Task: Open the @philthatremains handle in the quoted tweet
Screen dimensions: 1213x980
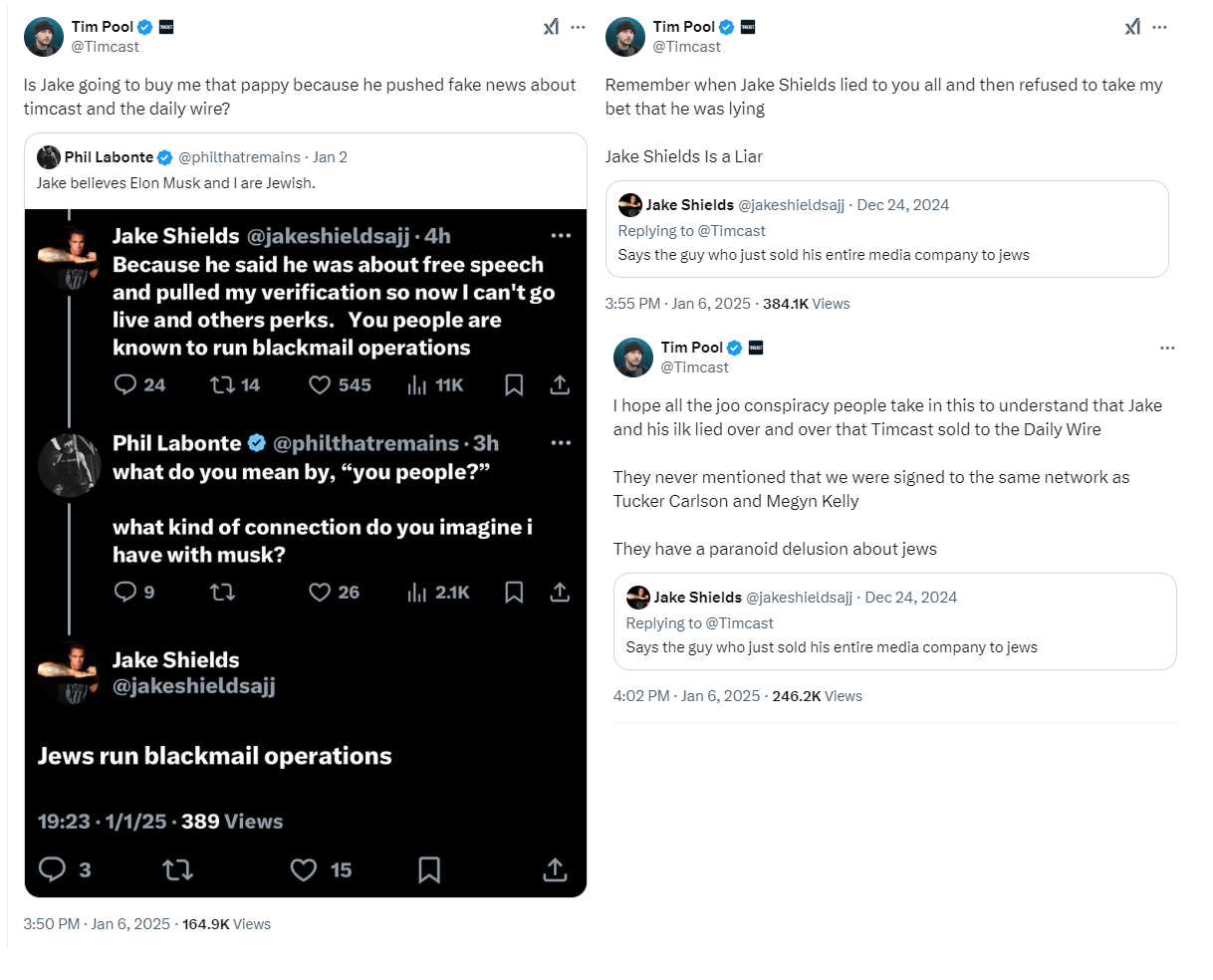Action: coord(239,157)
